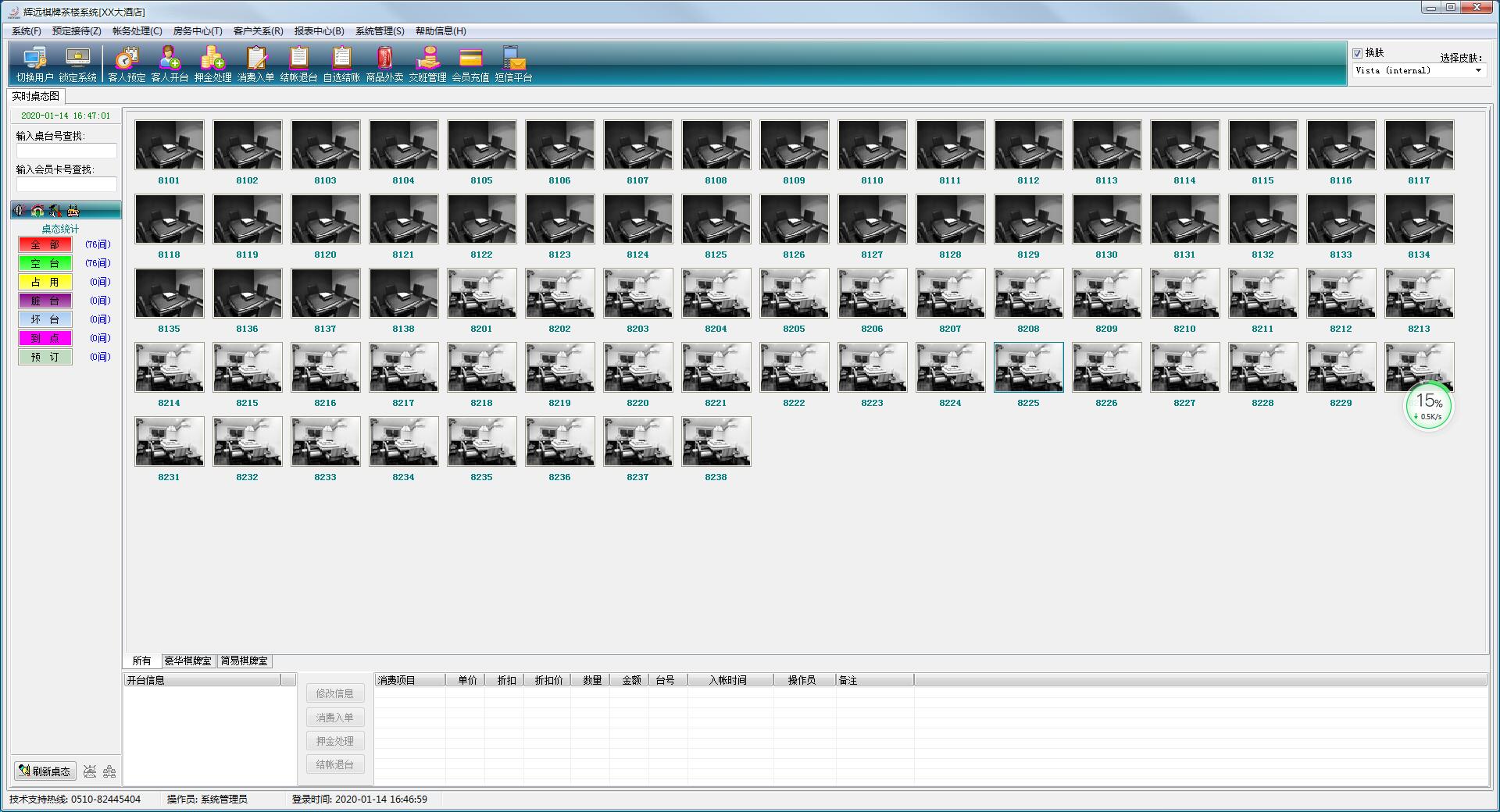
Task: Toggle the 换肤 skin checkbox
Action: 1358,53
